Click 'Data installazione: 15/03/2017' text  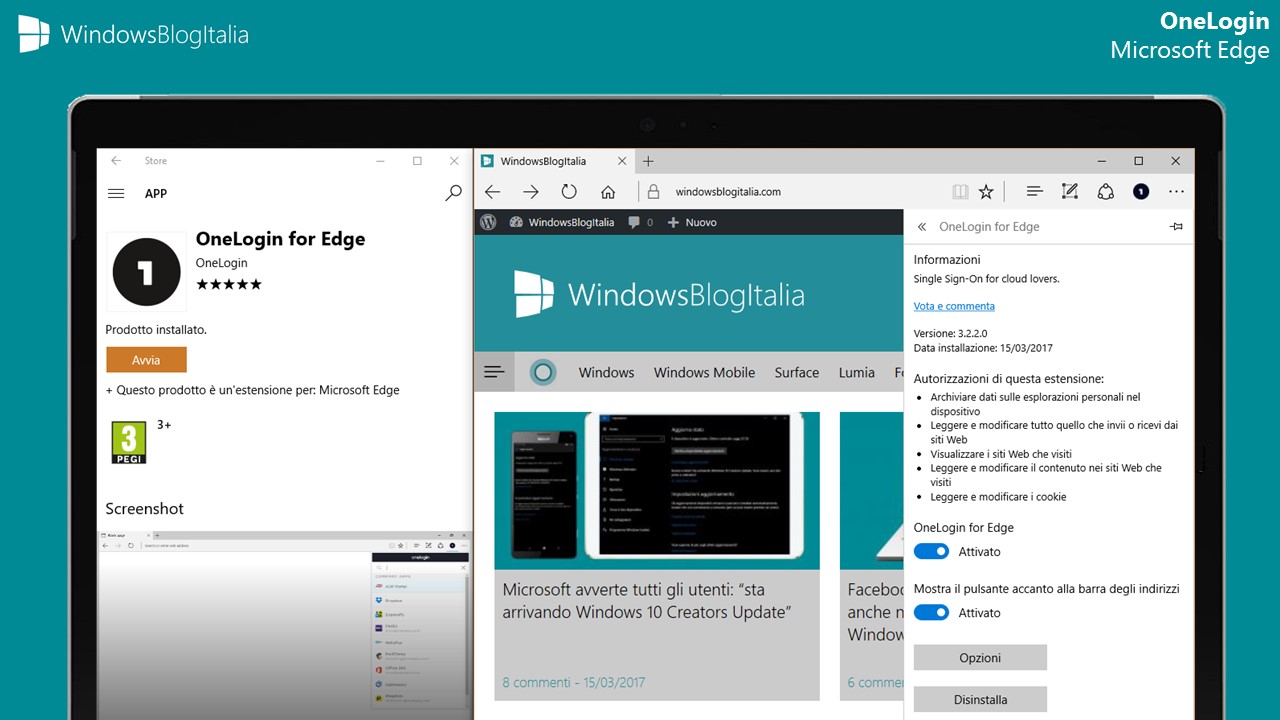point(983,348)
